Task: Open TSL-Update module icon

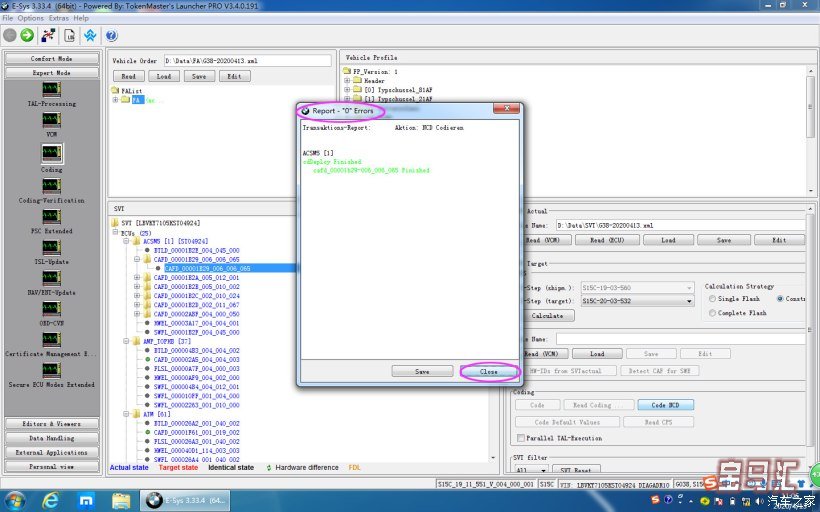Action: 51,247
